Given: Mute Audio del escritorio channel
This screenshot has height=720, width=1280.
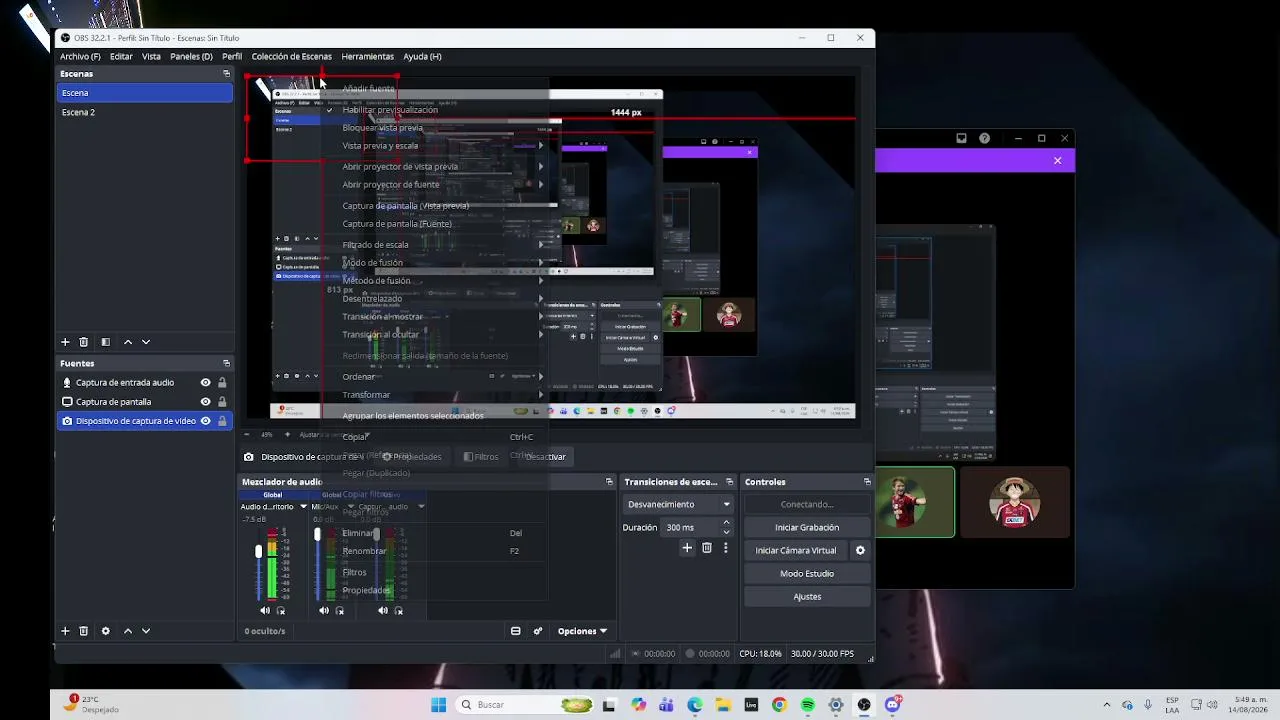Looking at the screenshot, I should pyautogui.click(x=265, y=611).
